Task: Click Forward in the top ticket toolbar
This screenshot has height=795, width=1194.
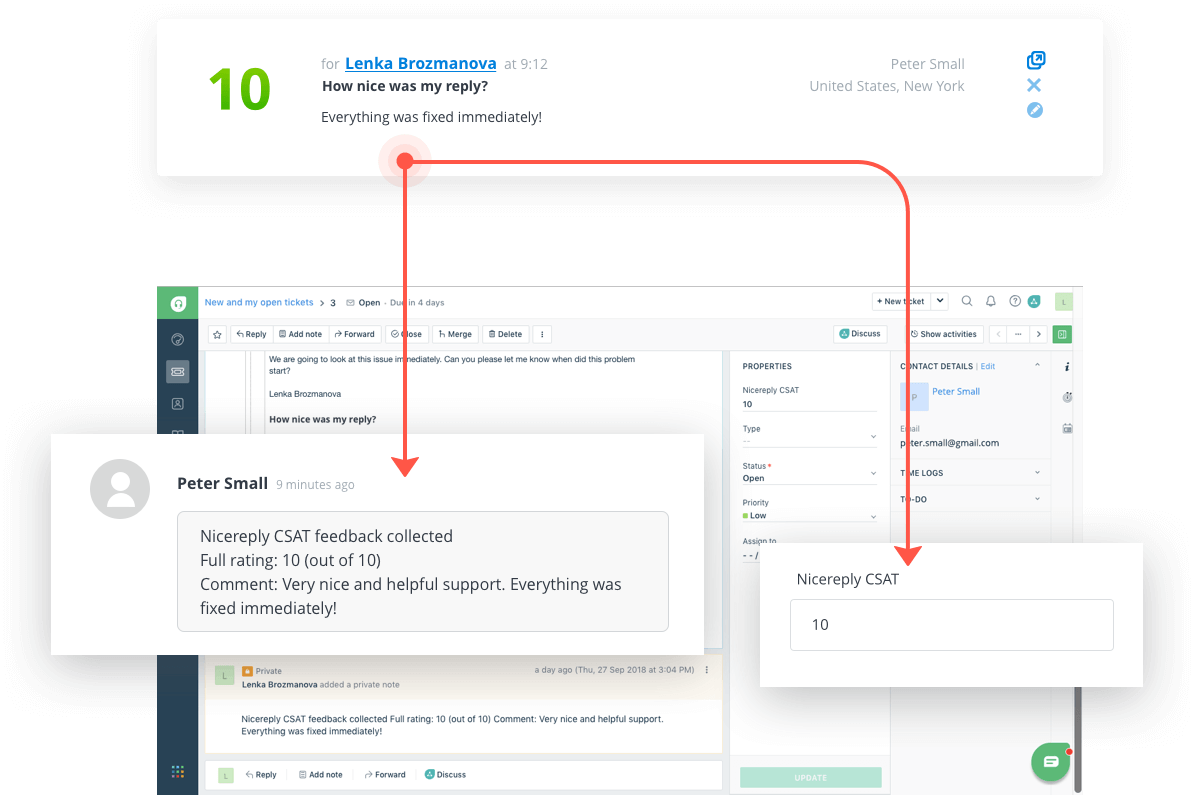Action: tap(355, 334)
